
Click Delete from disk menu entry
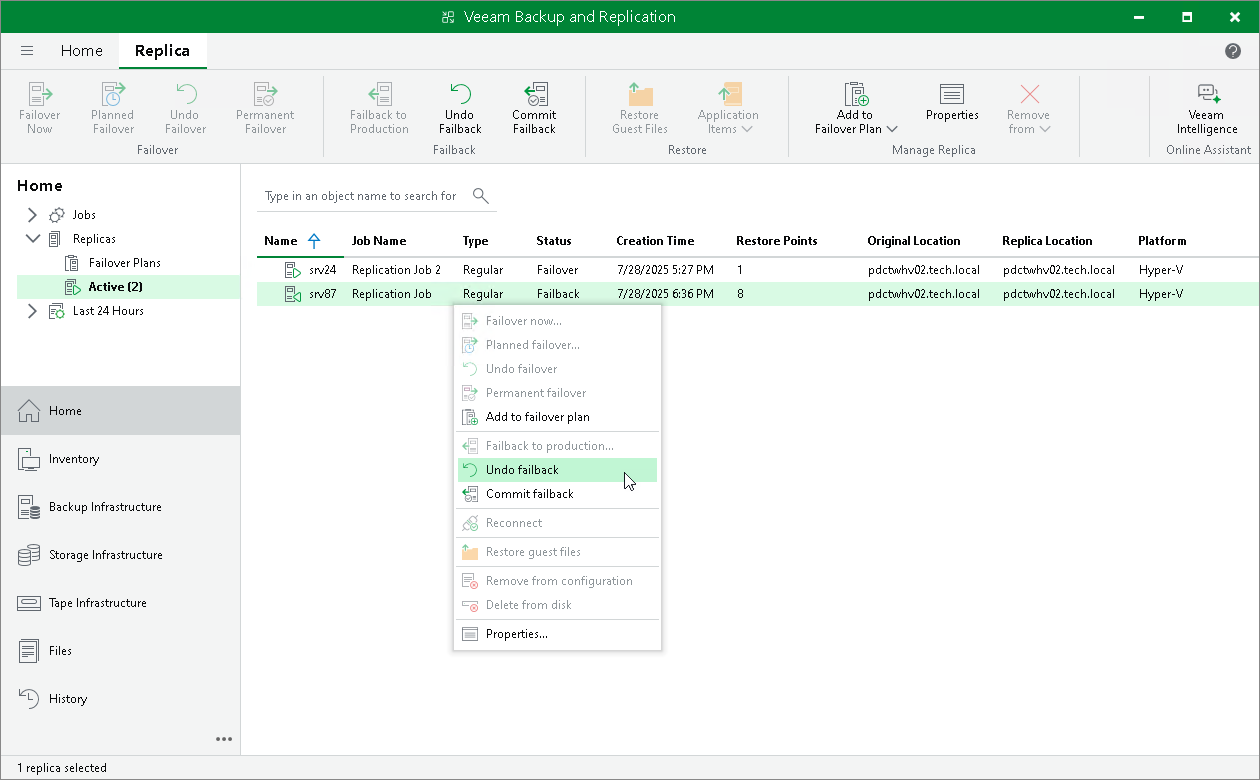(x=557, y=605)
